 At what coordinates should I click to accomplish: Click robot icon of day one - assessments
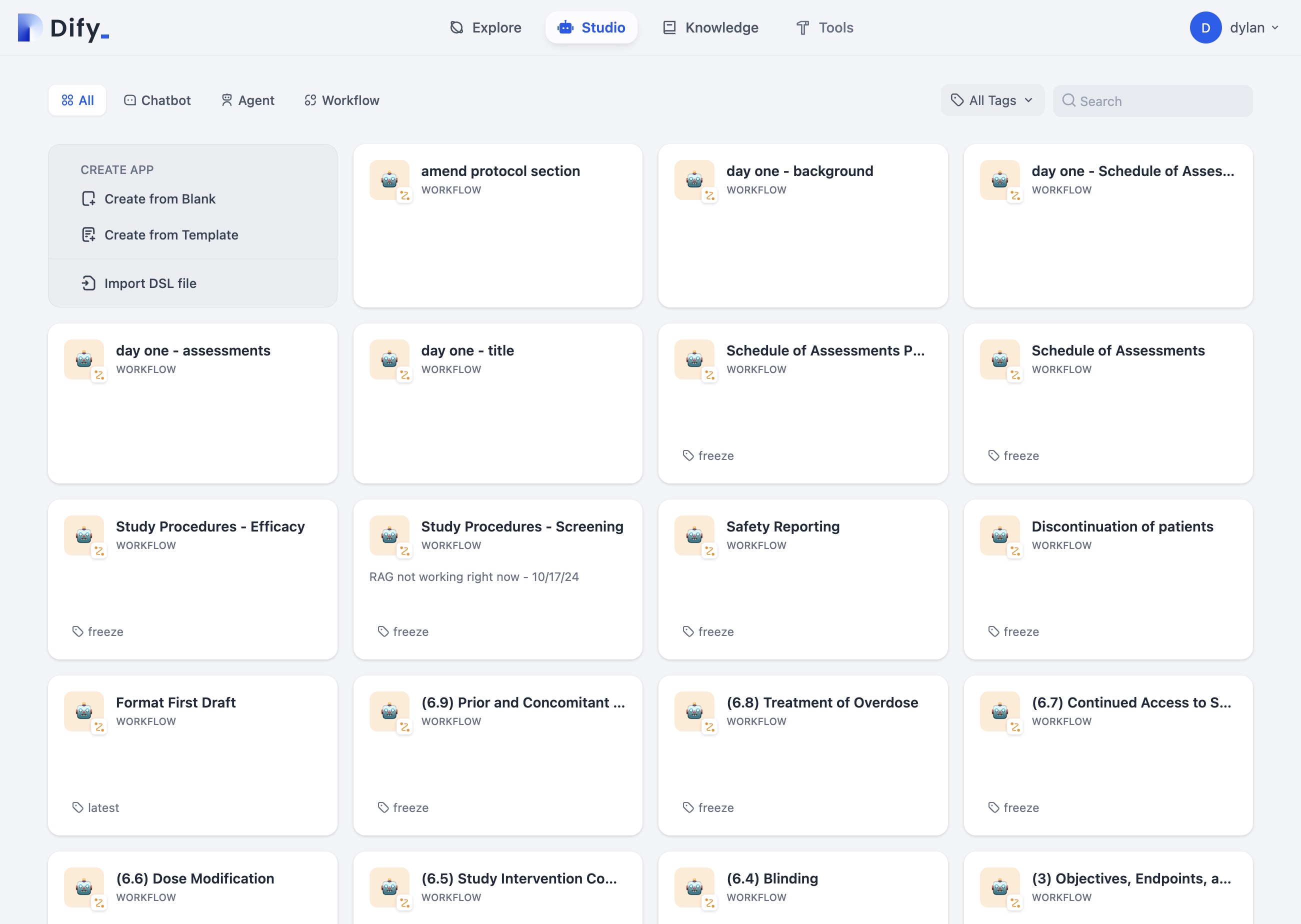[x=84, y=359]
